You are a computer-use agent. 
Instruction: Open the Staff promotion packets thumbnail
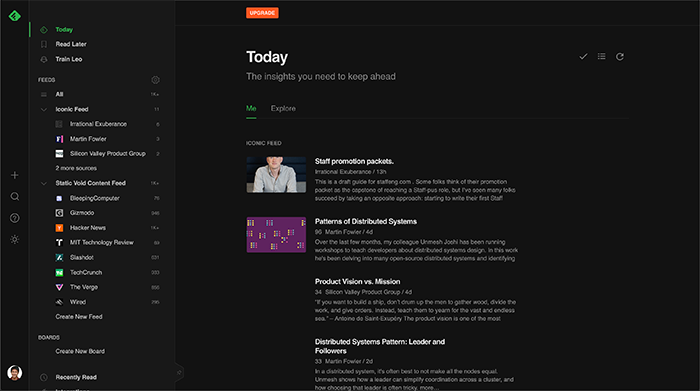(x=276, y=175)
